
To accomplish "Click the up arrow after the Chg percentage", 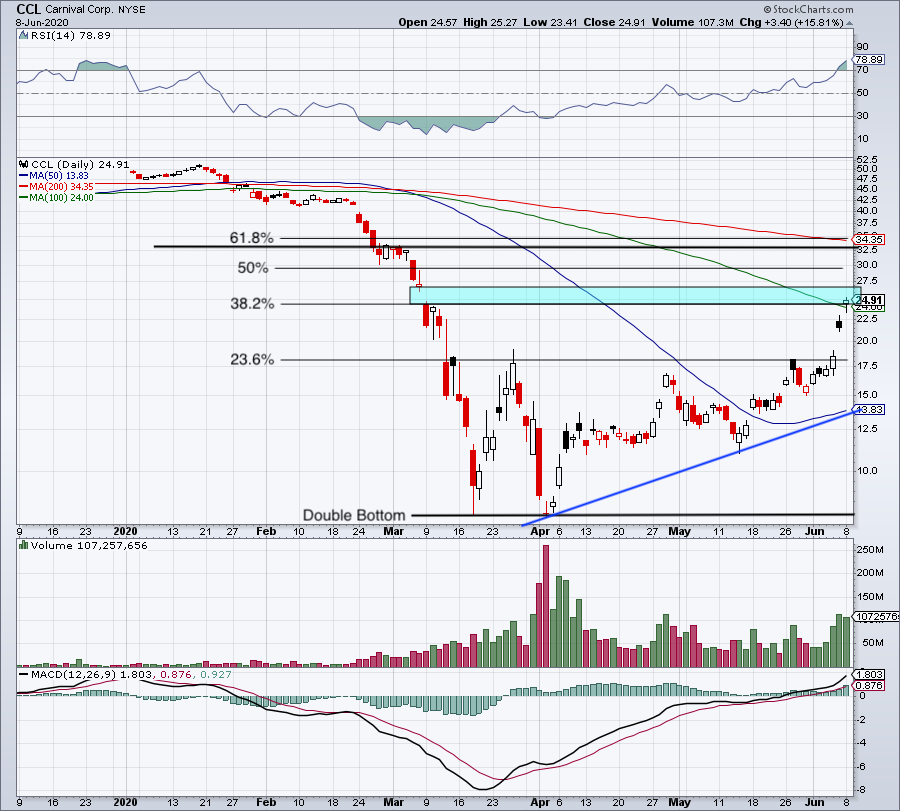I will [849, 23].
